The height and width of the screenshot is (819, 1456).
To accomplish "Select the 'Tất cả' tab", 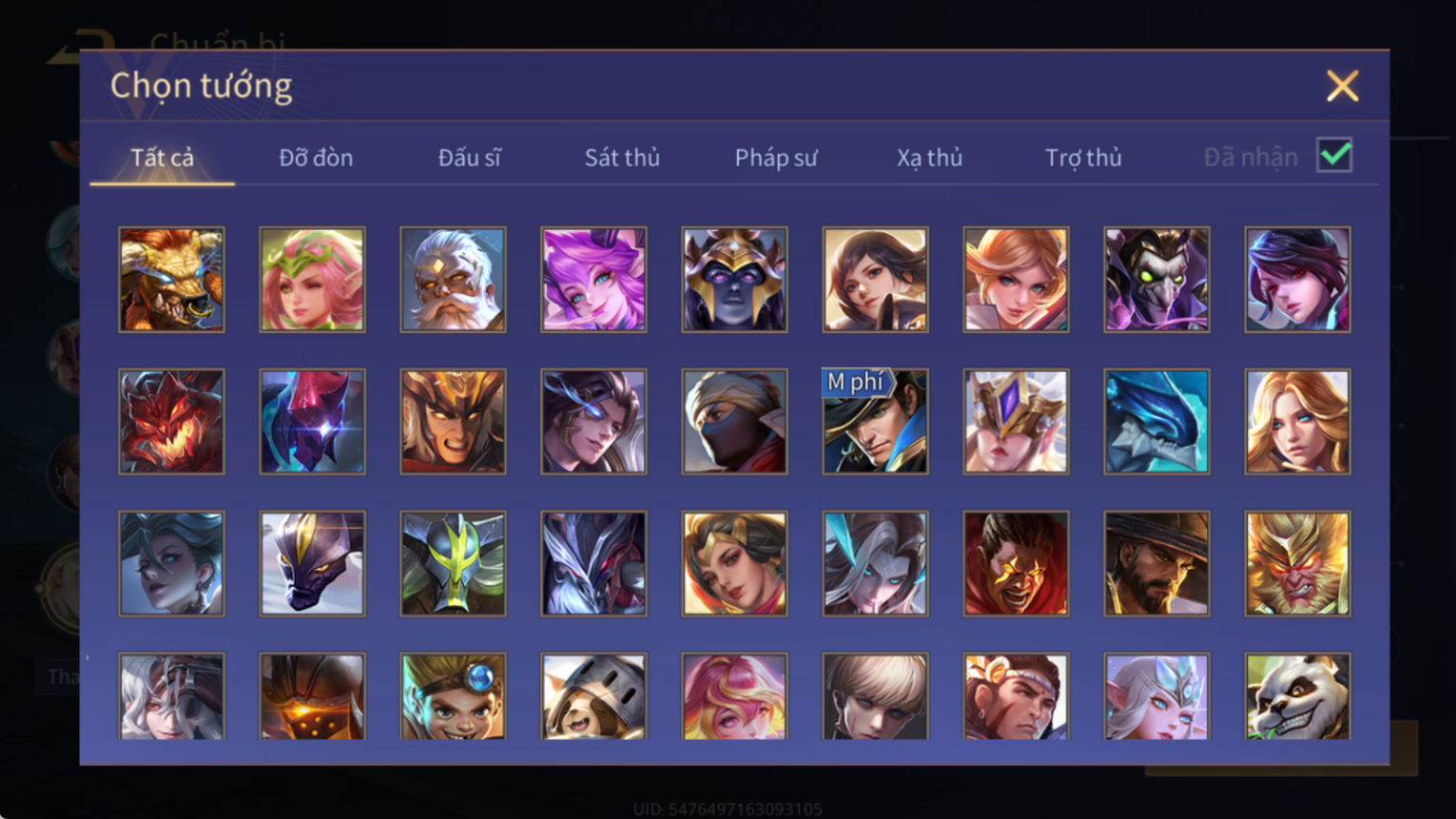I will click(162, 157).
